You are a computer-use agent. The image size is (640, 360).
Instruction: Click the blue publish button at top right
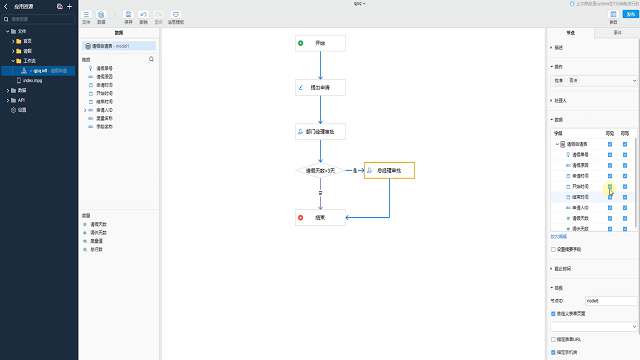click(631, 14)
